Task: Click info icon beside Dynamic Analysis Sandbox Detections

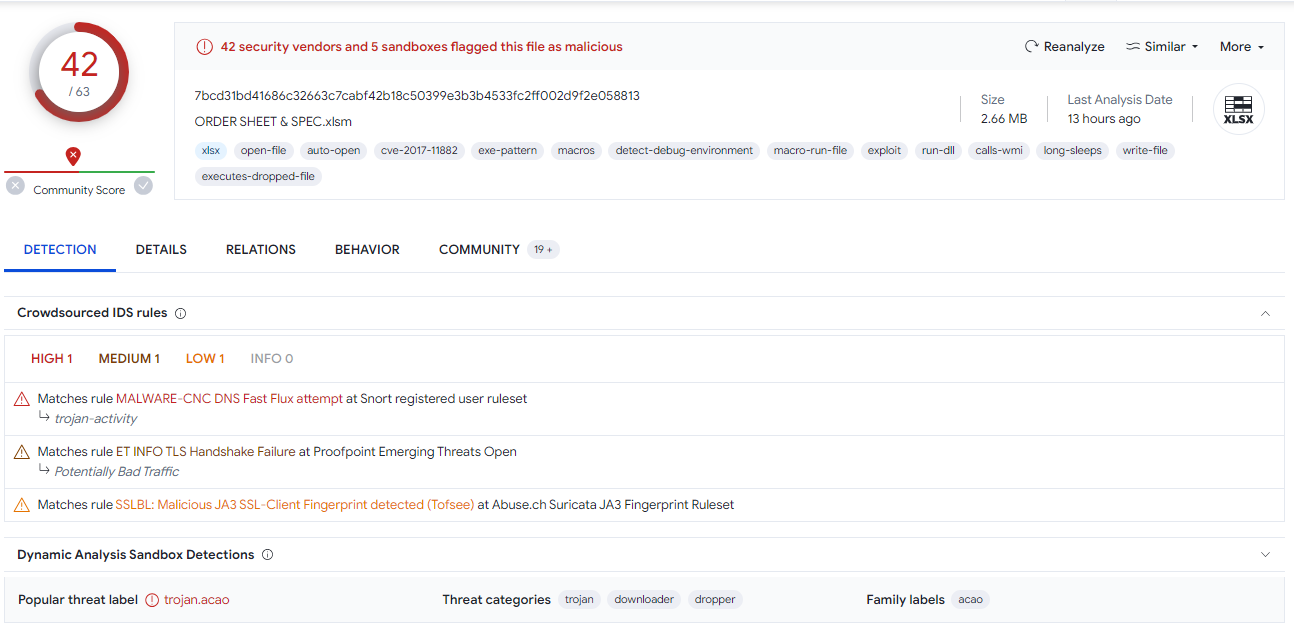Action: [268, 554]
